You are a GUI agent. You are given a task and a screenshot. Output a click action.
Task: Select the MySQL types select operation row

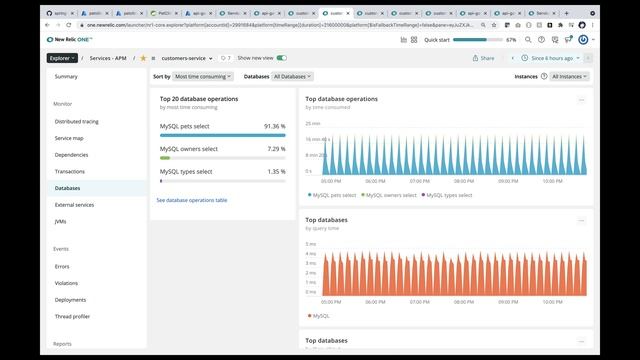pos(223,176)
